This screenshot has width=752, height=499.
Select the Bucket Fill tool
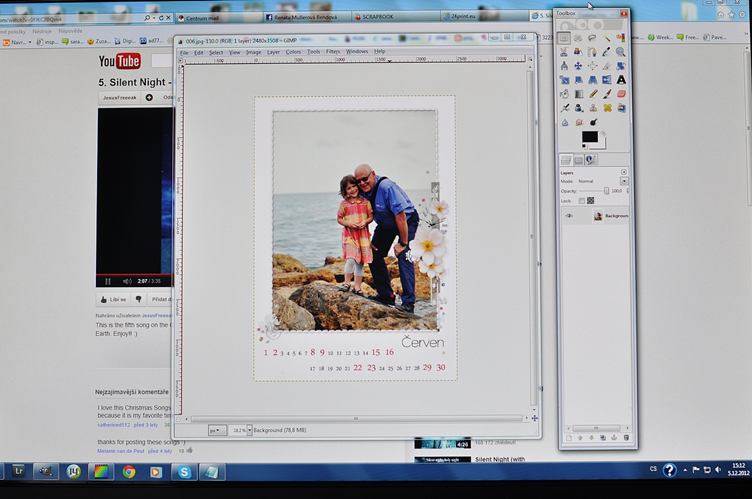[564, 94]
